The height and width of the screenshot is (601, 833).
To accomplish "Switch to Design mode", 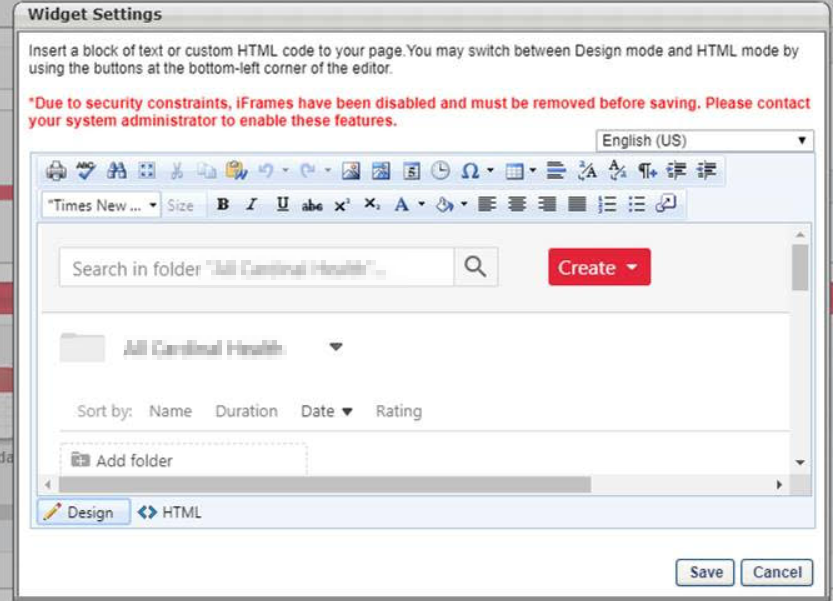I will click(81, 512).
